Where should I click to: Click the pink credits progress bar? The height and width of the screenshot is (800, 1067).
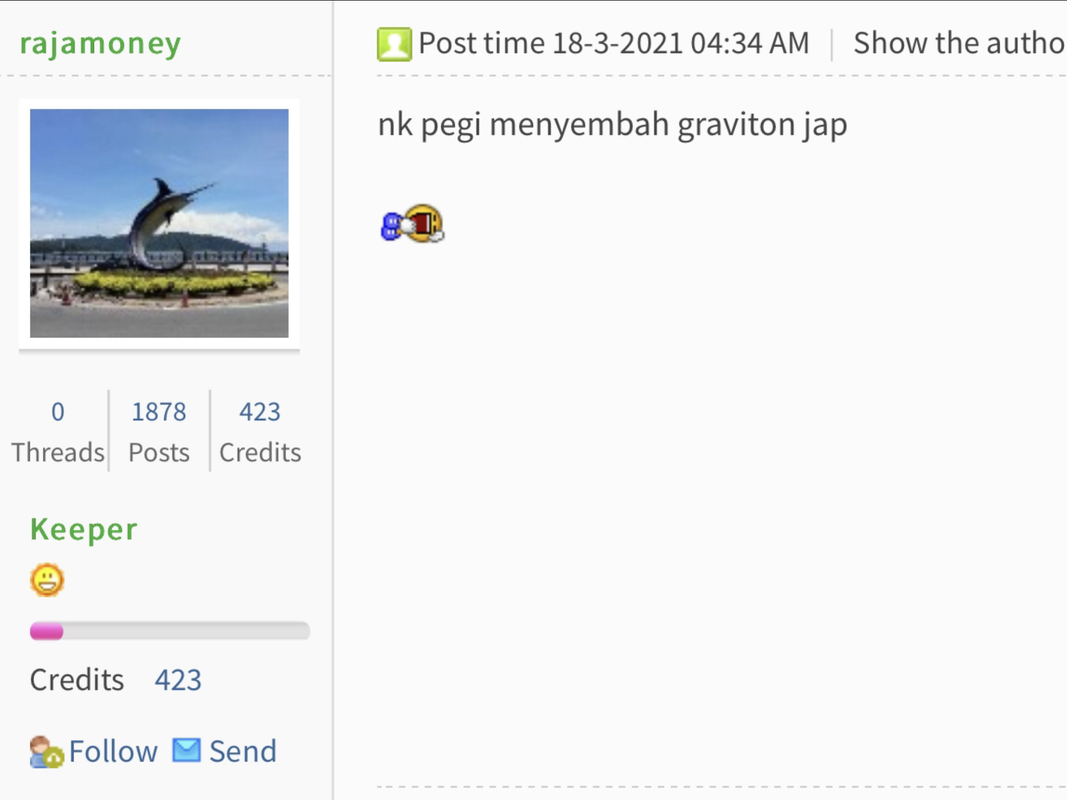click(x=170, y=631)
